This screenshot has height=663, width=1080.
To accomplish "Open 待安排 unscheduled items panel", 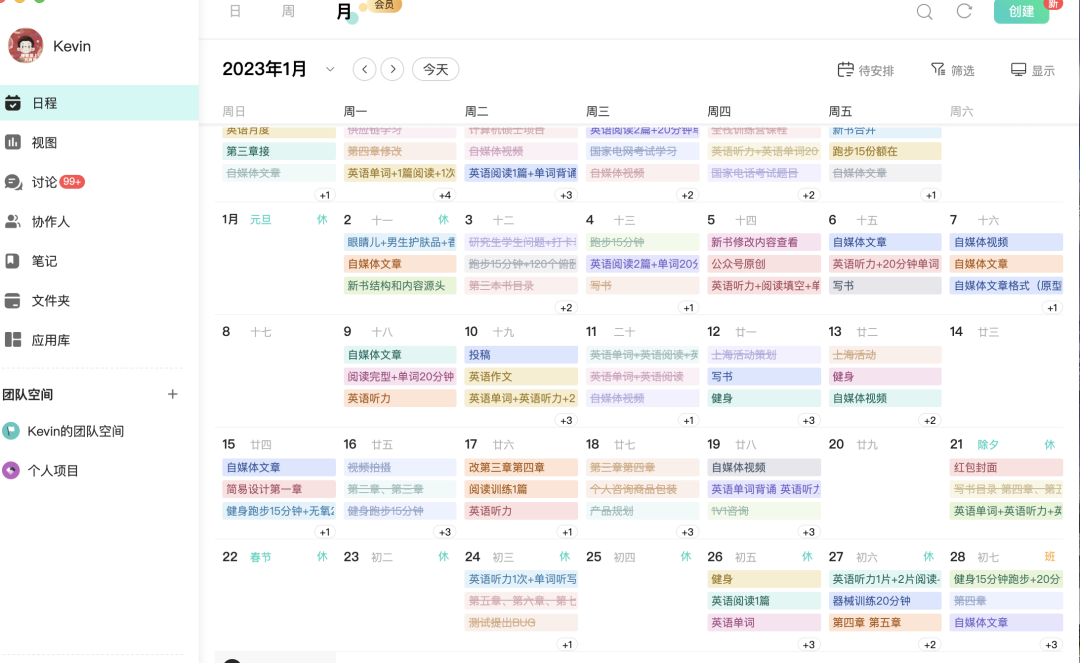I will click(x=866, y=70).
